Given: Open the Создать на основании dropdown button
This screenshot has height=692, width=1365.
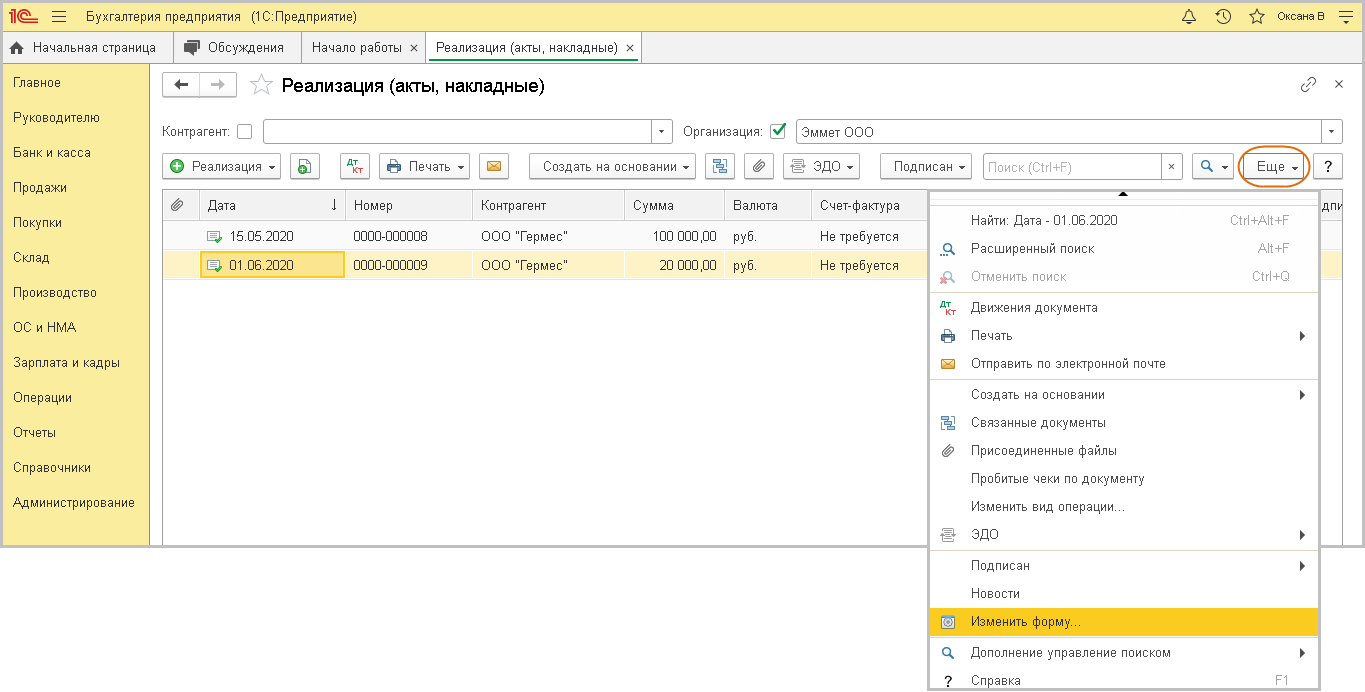Looking at the screenshot, I should pos(612,167).
